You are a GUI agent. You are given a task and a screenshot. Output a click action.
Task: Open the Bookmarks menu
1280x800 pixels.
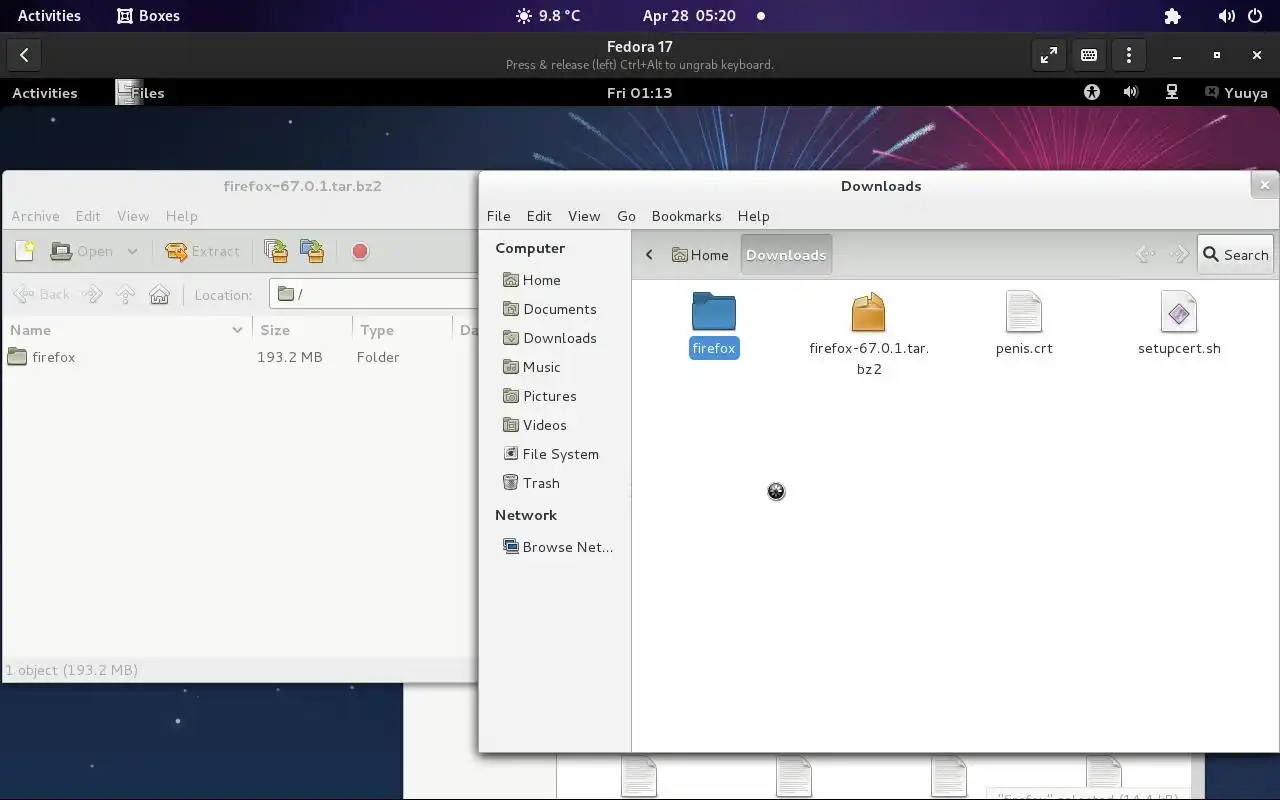pyautogui.click(x=686, y=216)
